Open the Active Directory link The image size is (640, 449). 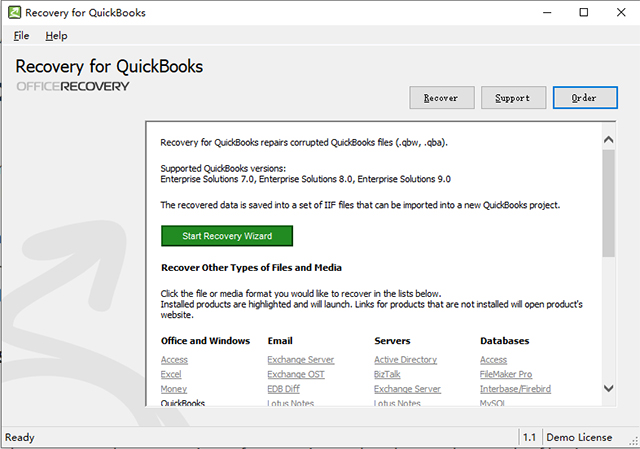[x=405, y=360]
